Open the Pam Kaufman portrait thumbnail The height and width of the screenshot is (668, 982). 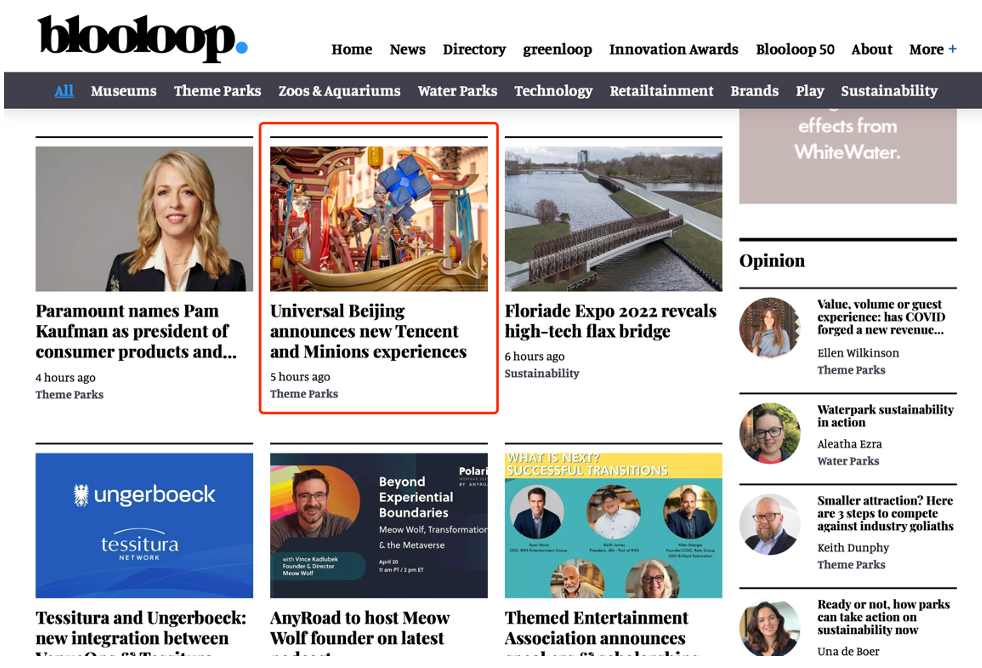(144, 219)
